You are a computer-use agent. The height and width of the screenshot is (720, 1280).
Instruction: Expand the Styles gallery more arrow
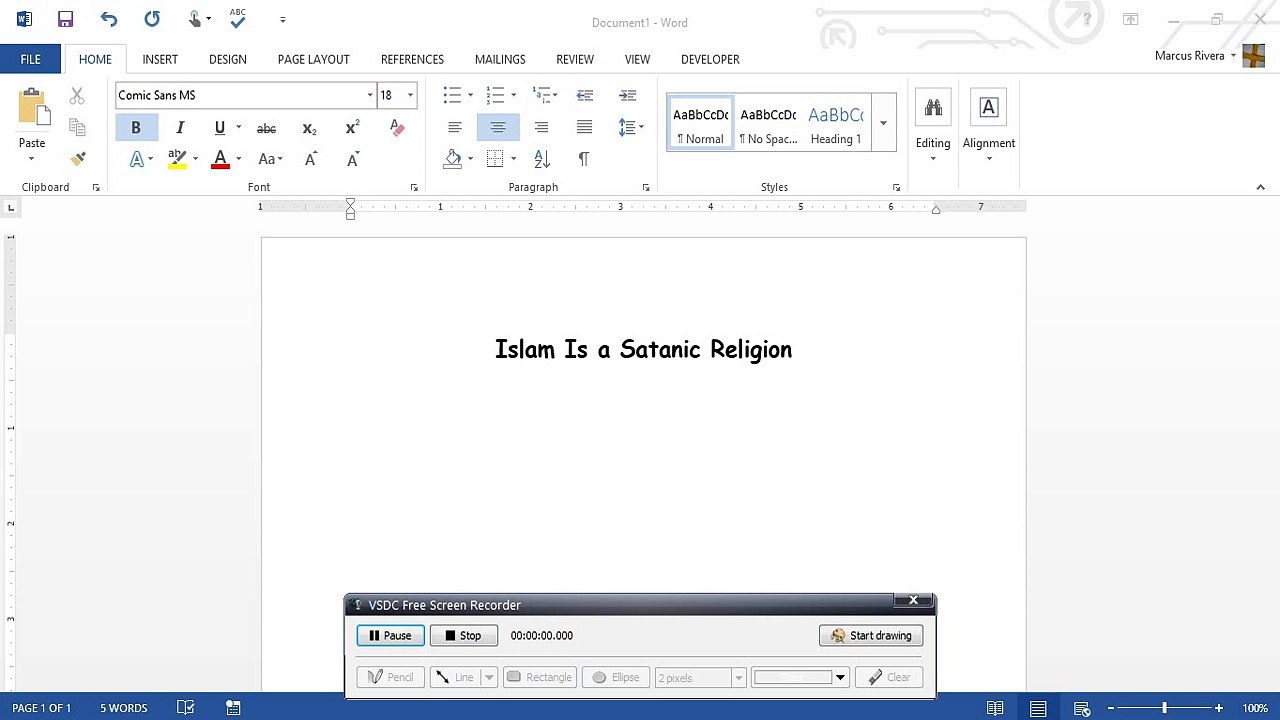[883, 122]
